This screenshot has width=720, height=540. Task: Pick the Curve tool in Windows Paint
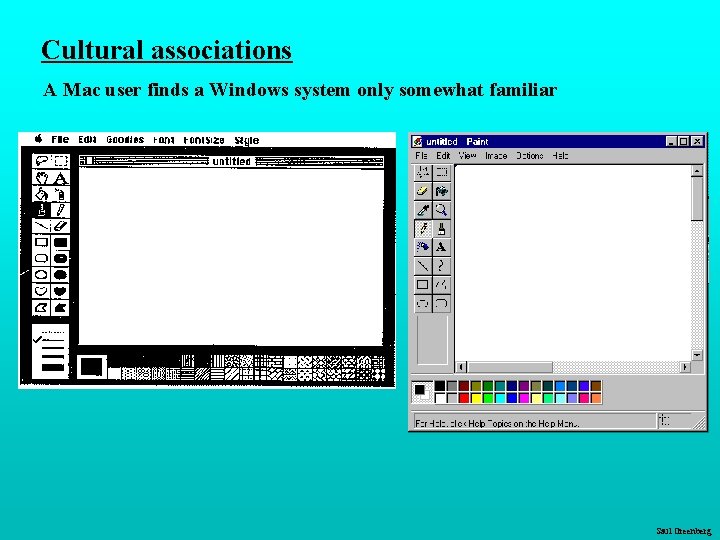point(442,266)
